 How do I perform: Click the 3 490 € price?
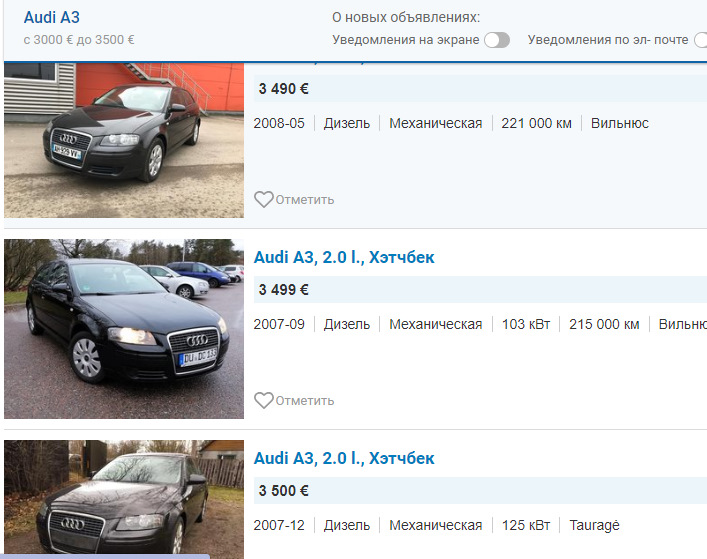283,89
